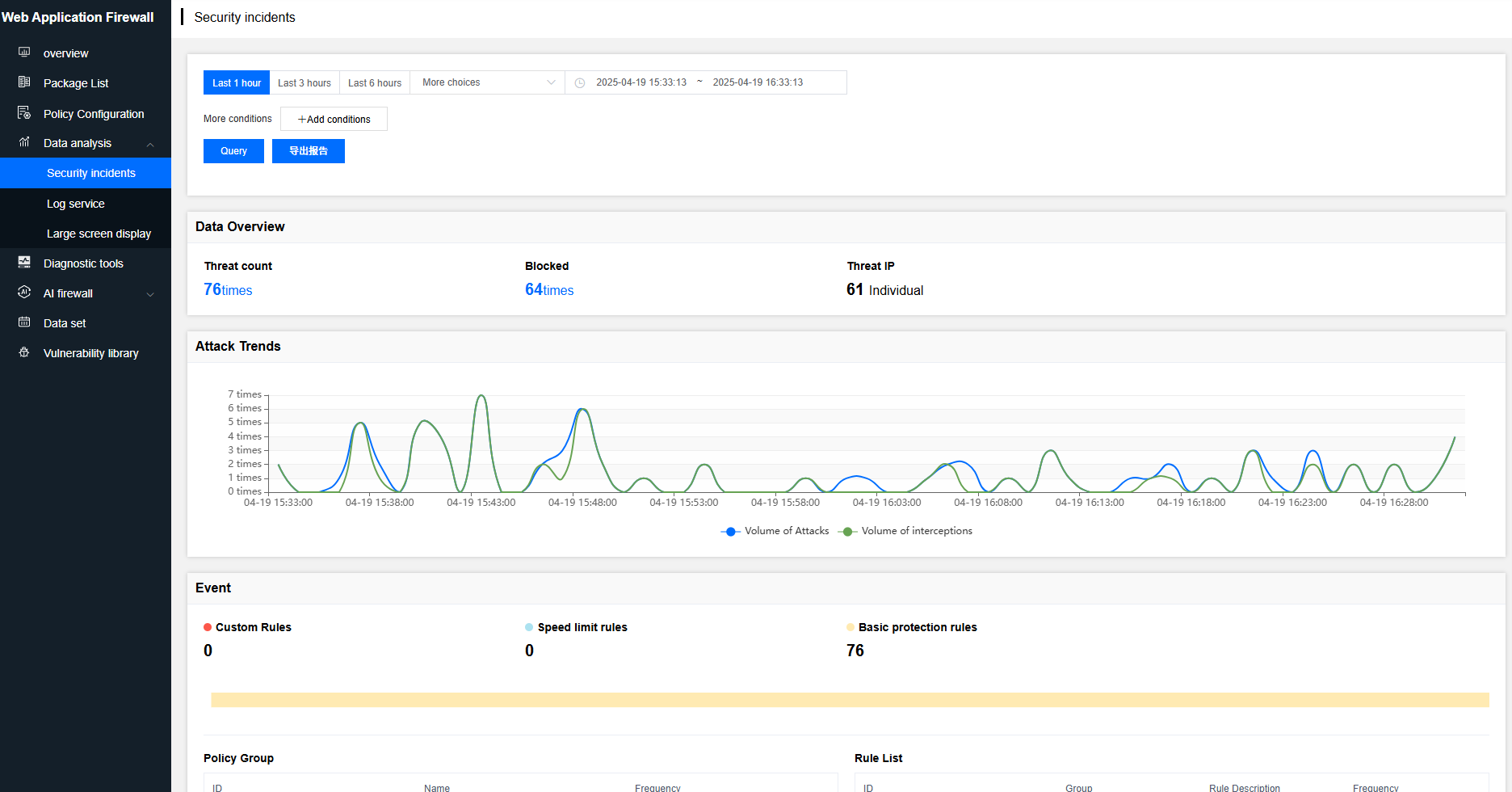Select the Last 3 hours tab
This screenshot has height=792, width=1512.
point(304,82)
